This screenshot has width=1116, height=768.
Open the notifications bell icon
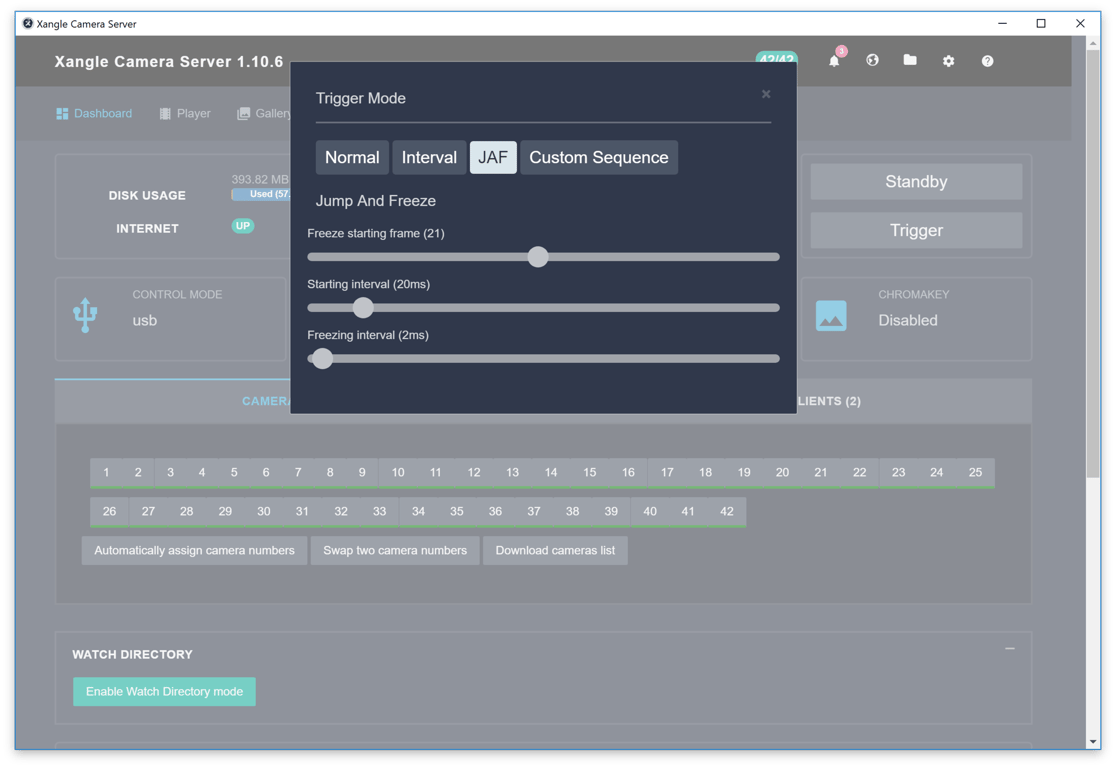pyautogui.click(x=834, y=61)
